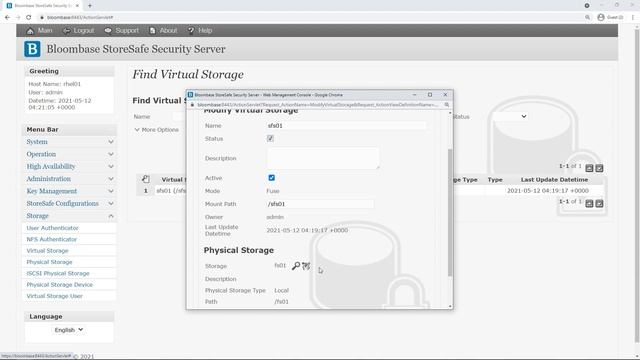
Task: Click the Main home icon
Action: (x=30, y=31)
